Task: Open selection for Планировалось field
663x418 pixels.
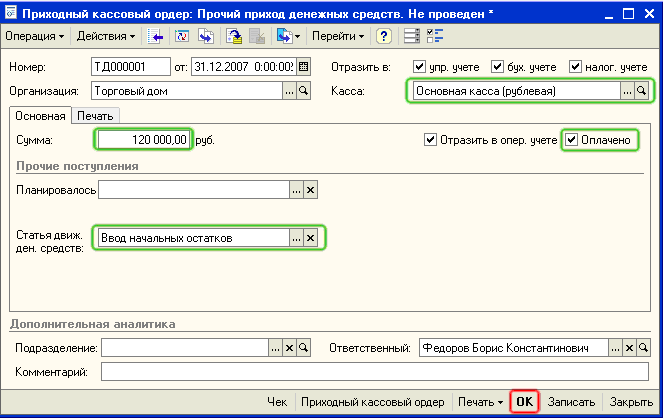Action: [x=296, y=190]
